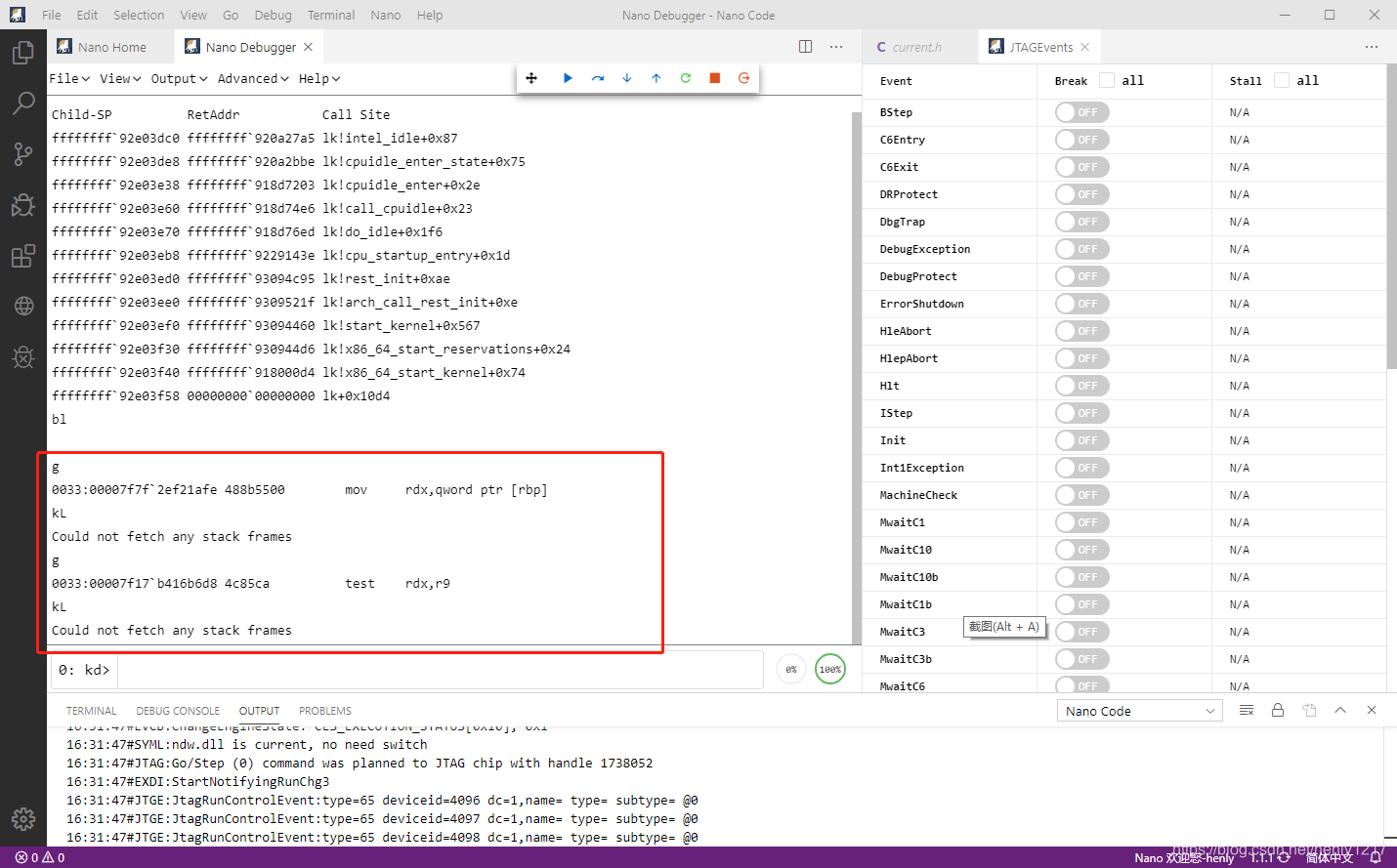Close the Nano Debugger tab
The width and height of the screenshot is (1397, 868).
click(x=309, y=47)
